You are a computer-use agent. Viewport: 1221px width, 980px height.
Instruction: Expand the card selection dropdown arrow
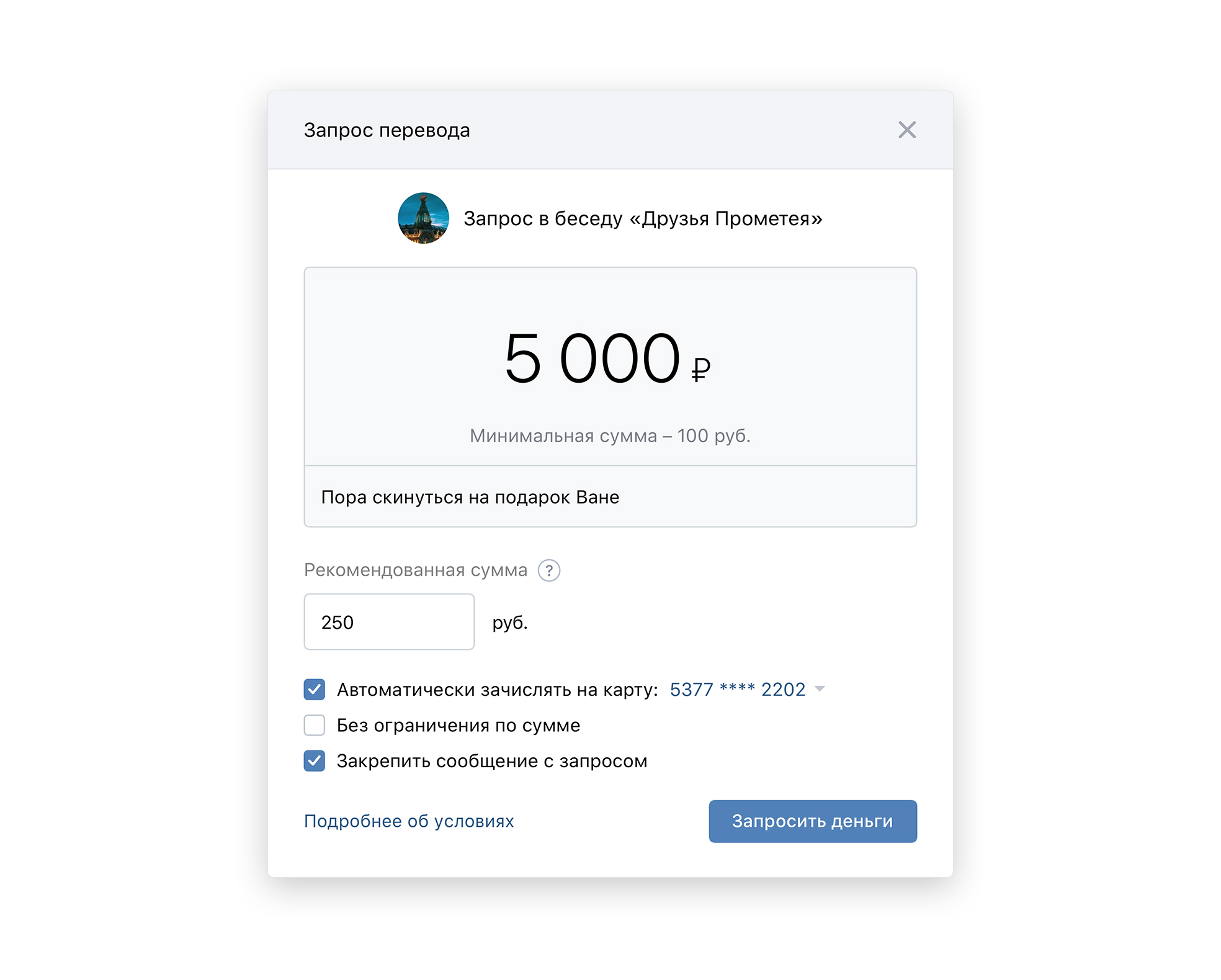point(820,689)
